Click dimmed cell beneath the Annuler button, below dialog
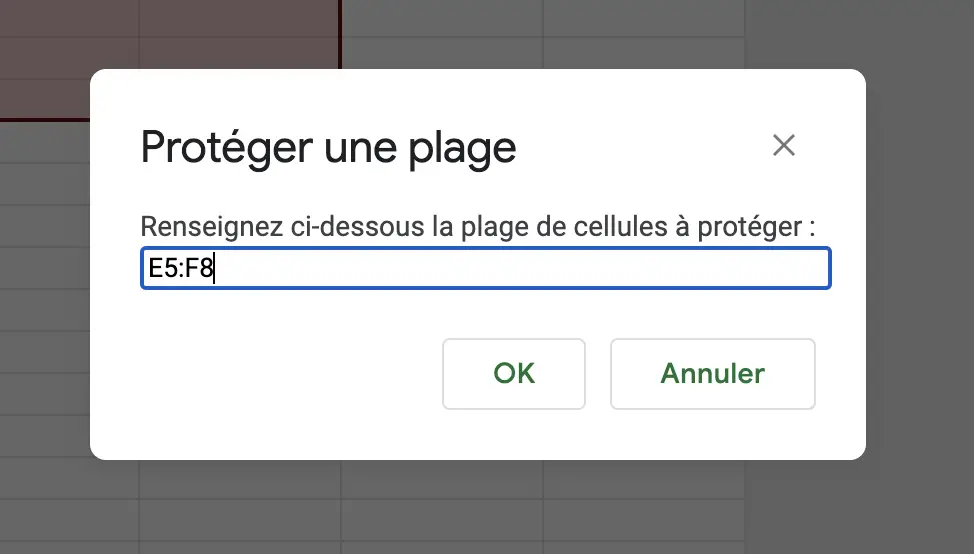 click(x=644, y=480)
